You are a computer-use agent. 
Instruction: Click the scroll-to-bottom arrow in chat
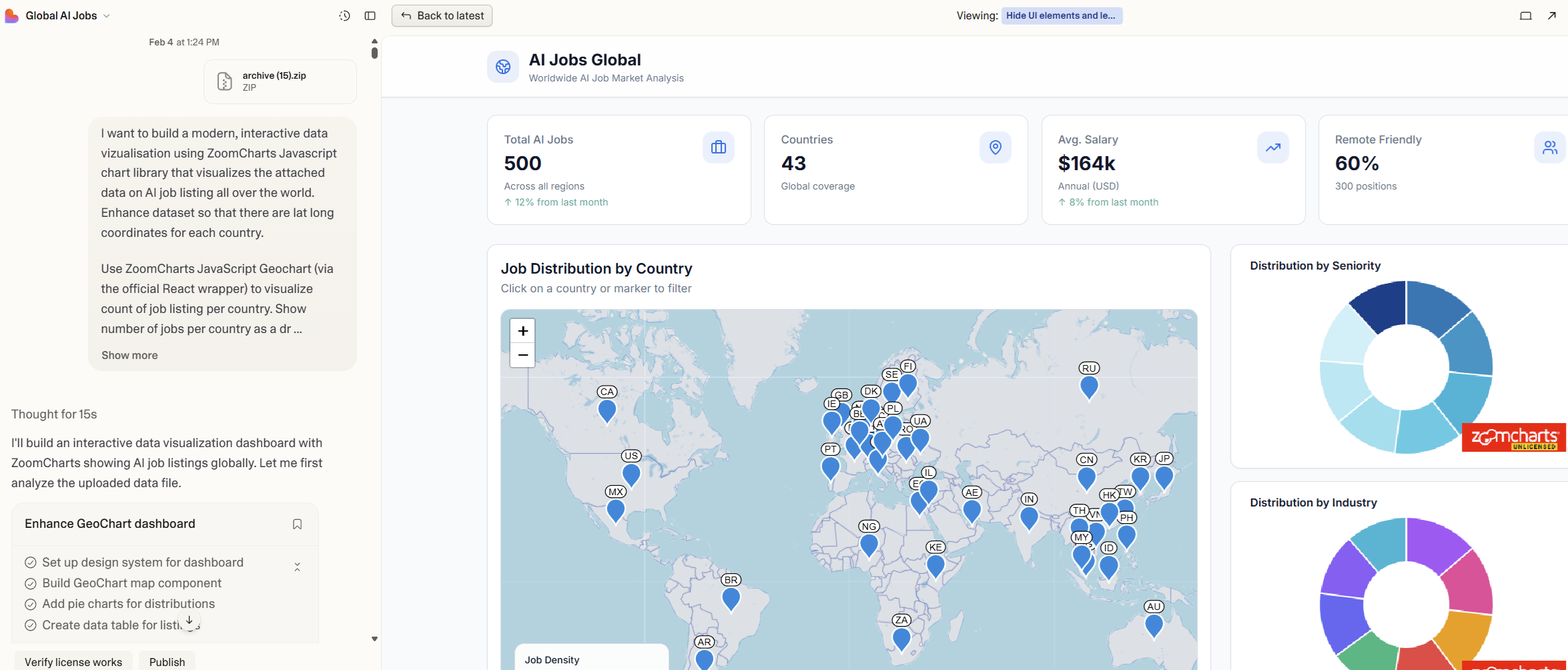(x=189, y=621)
